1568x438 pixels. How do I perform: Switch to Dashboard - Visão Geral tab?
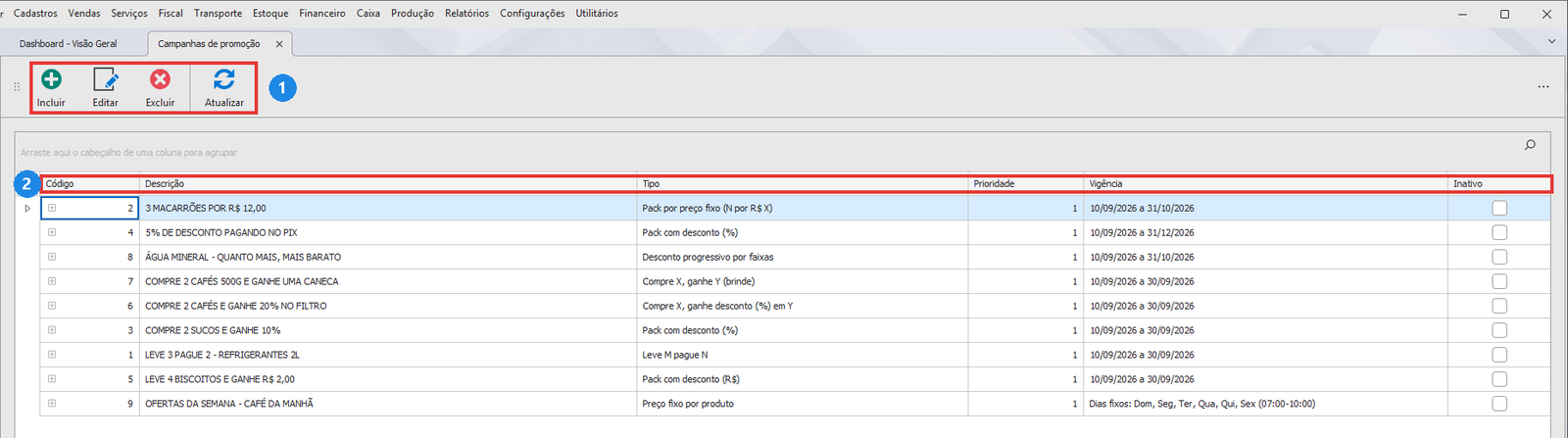[x=69, y=44]
